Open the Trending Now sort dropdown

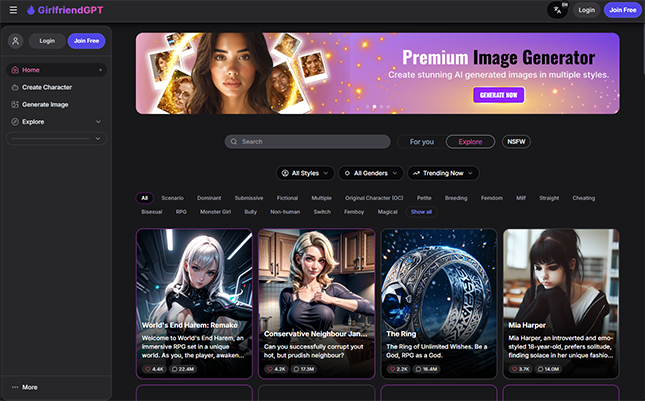click(443, 173)
